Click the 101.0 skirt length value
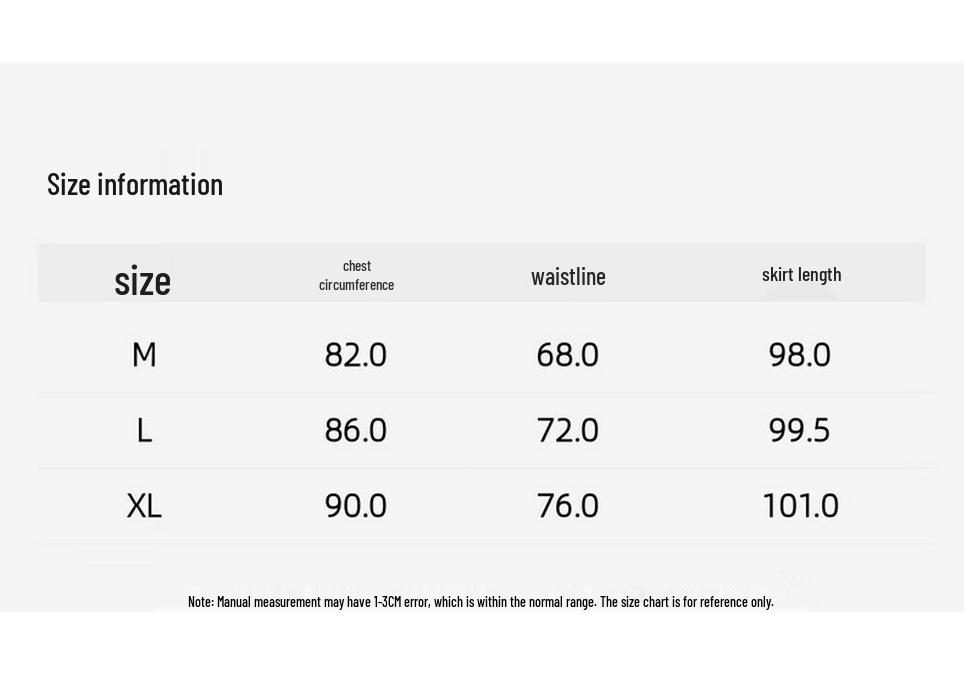 (x=800, y=505)
